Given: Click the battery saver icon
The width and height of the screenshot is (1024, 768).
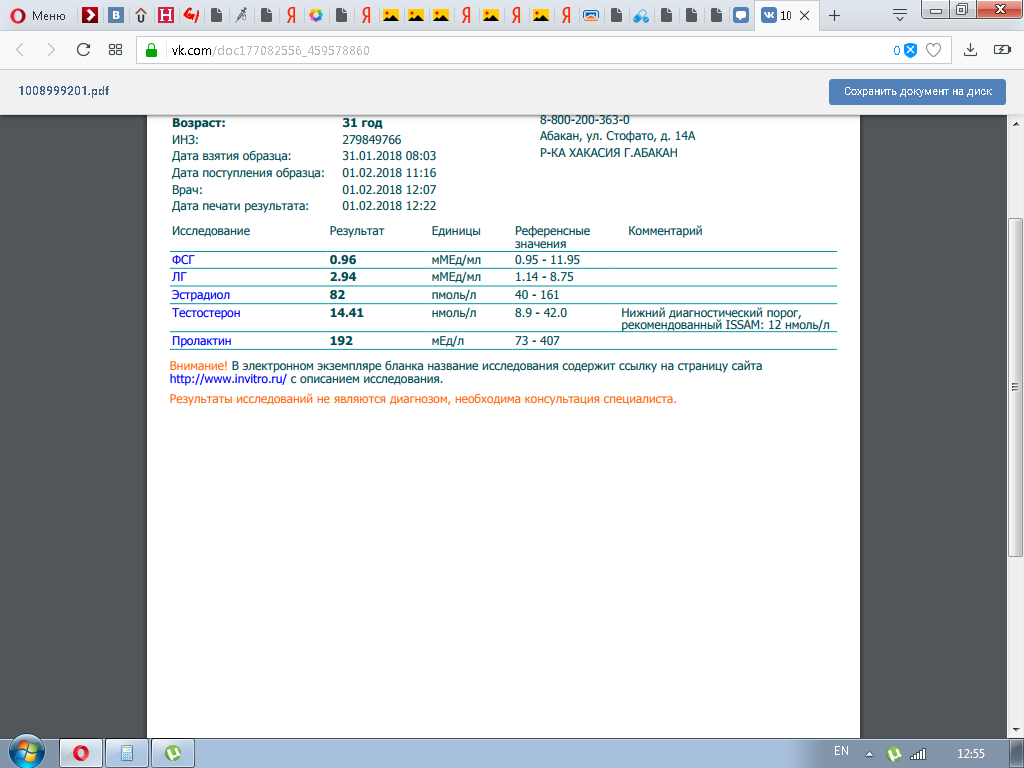Looking at the screenshot, I should pos(1001,50).
